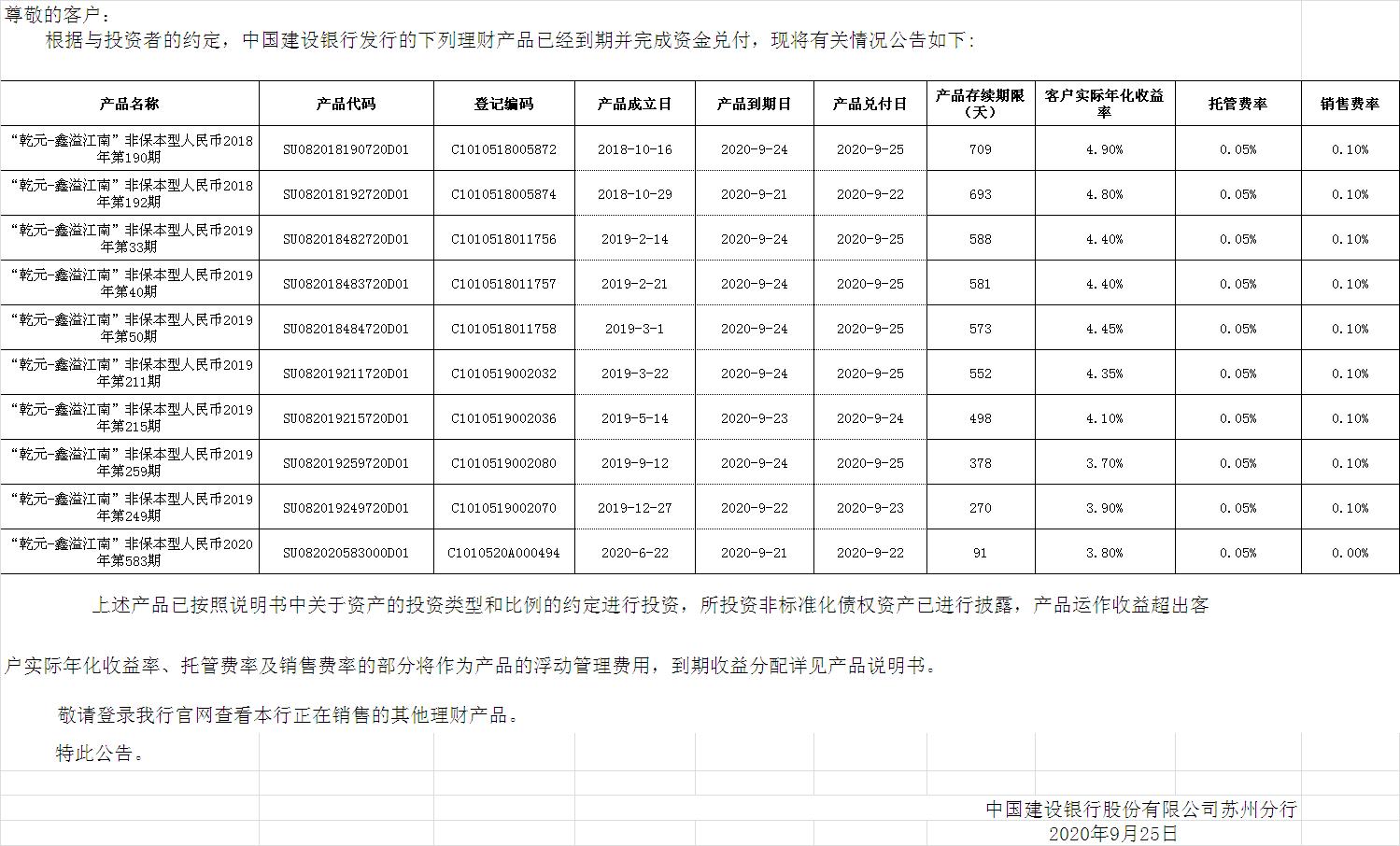Click the 登记编码 column header

pos(503,104)
